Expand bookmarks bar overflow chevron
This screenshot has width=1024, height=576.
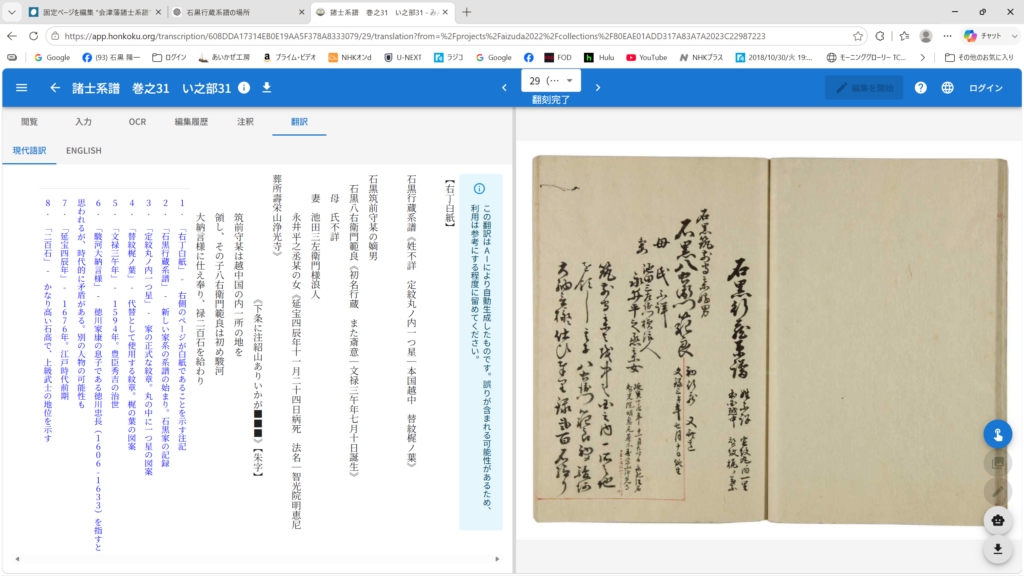(922, 57)
